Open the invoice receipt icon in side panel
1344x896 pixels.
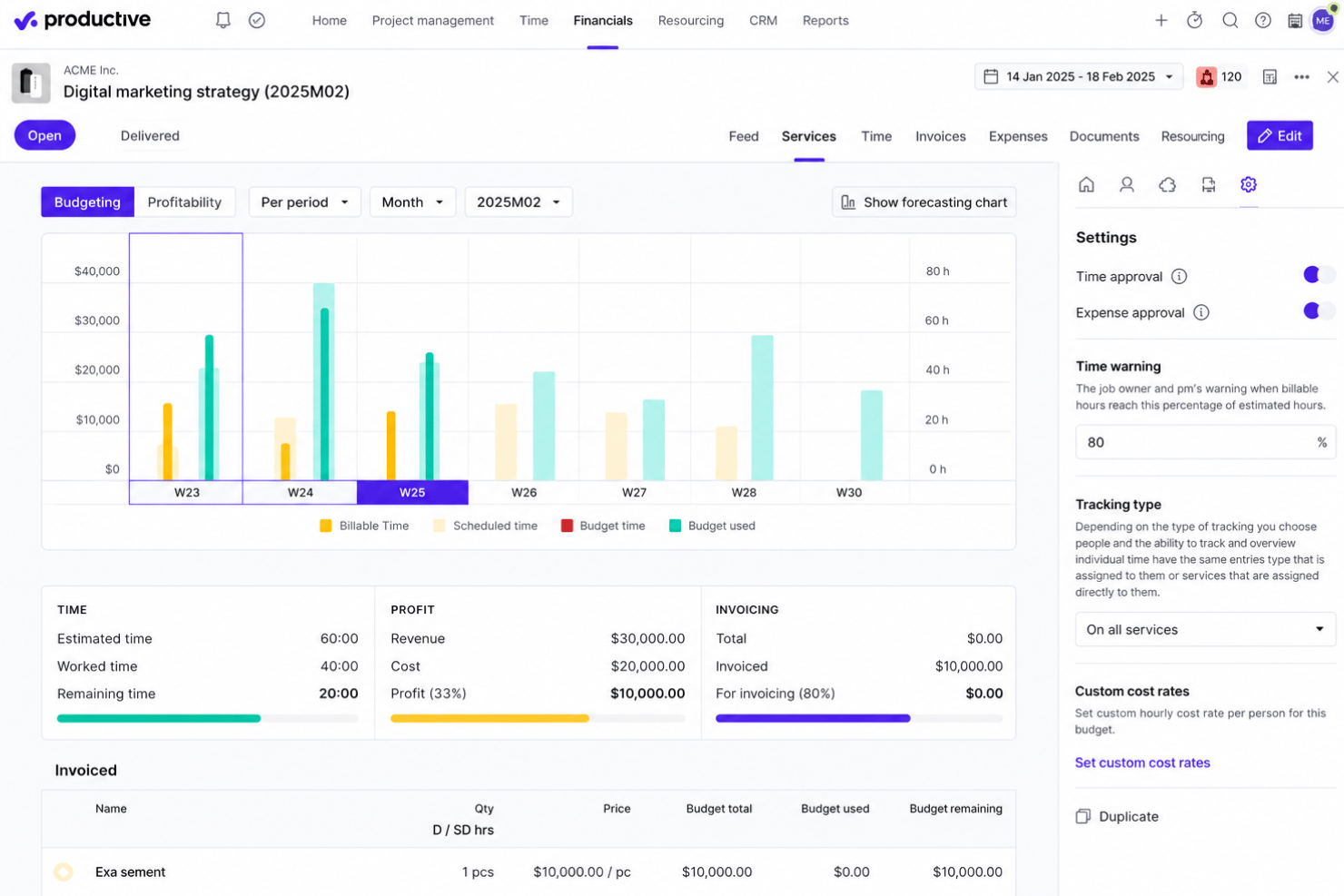1208,184
